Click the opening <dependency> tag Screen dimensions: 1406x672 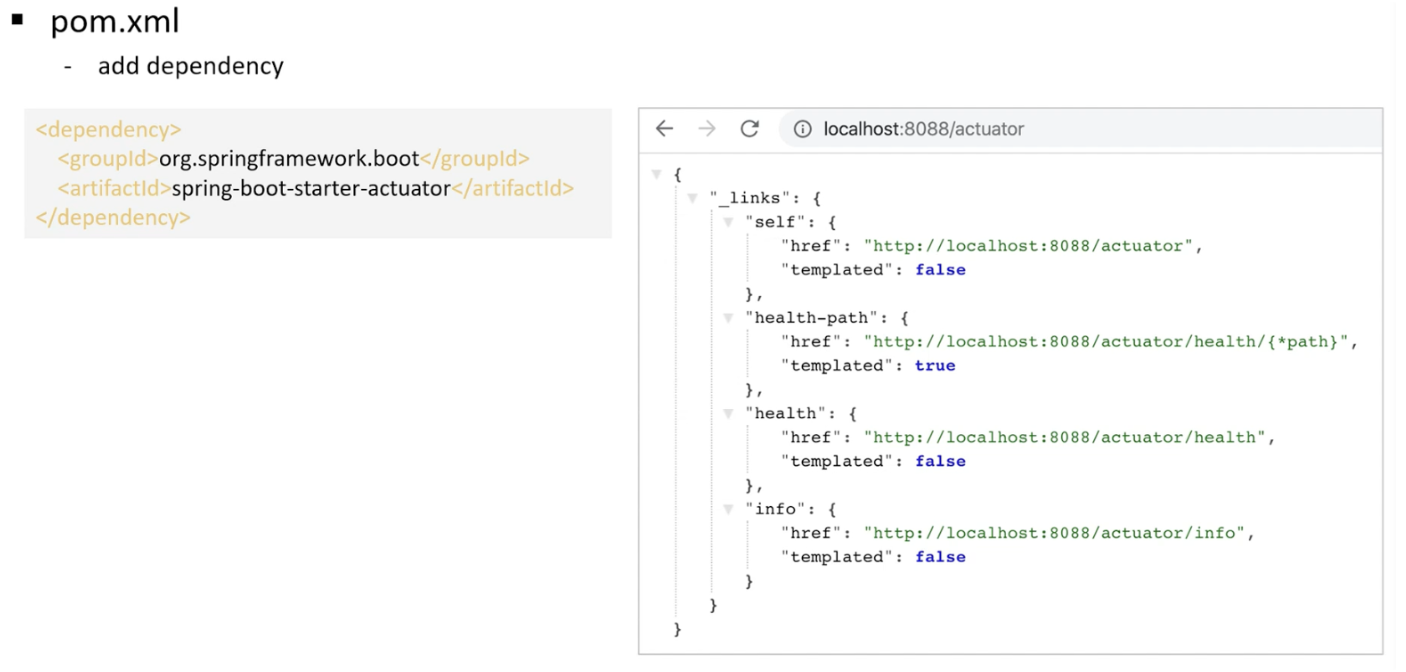pyautogui.click(x=109, y=130)
